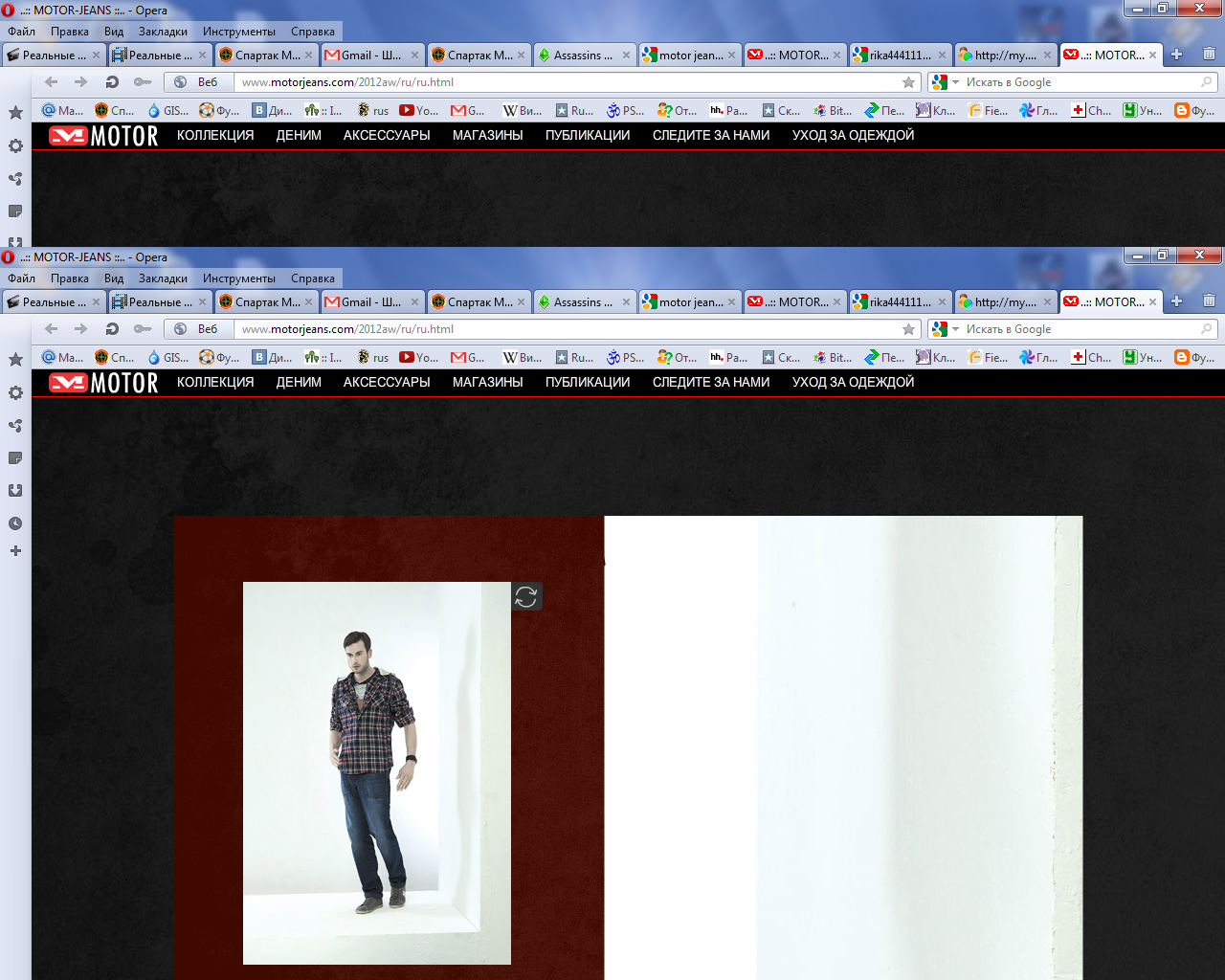1225x980 pixels.
Task: Open the Файл menu in the front window
Action: coord(21,278)
